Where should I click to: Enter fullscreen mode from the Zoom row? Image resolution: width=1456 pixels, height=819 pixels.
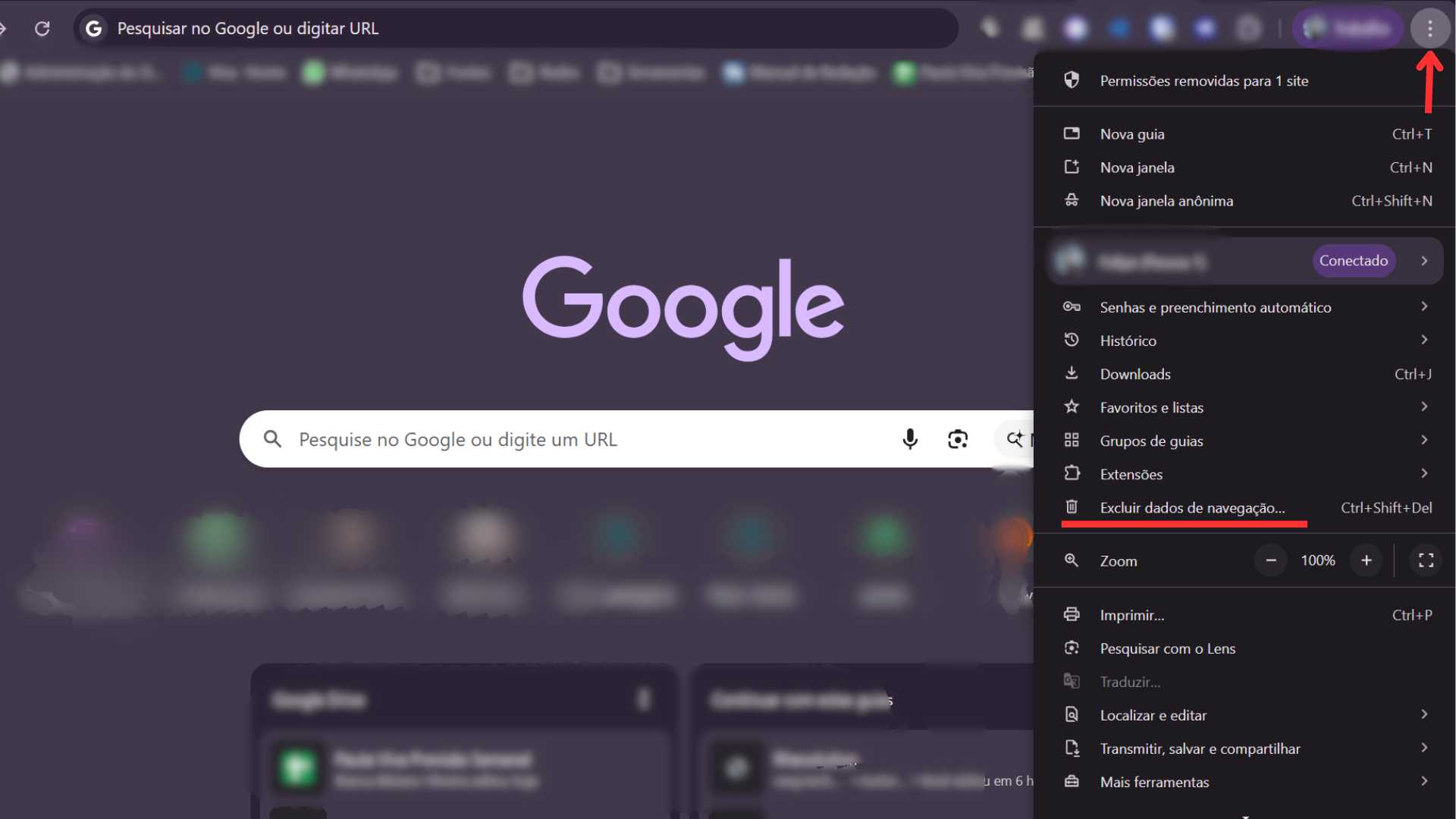1426,560
